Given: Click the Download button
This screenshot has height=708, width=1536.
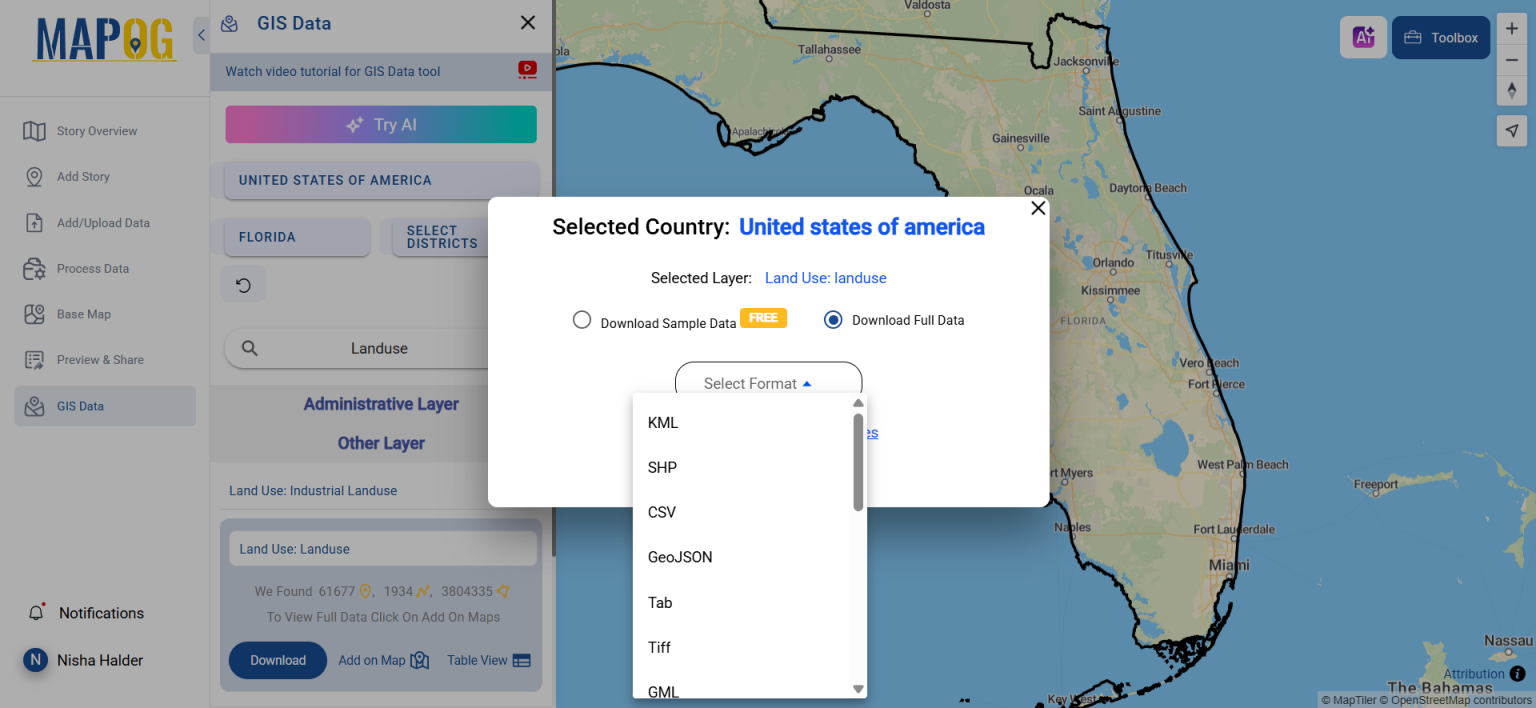Looking at the screenshot, I should [278, 660].
